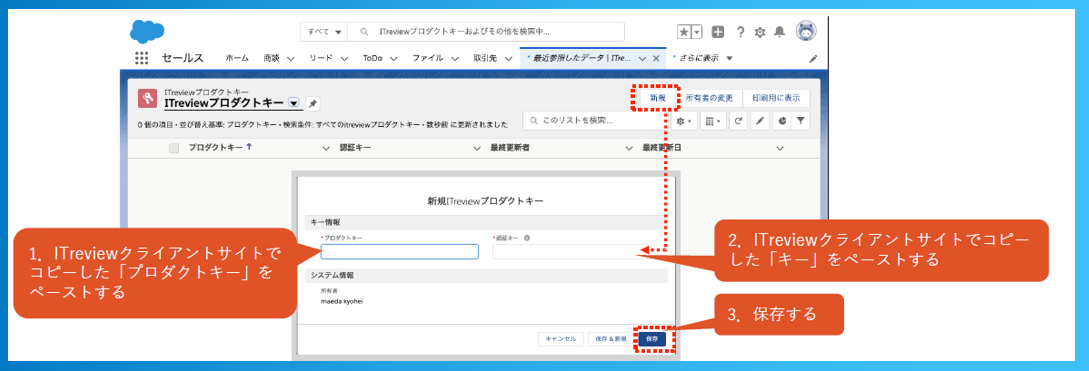Screen dimensions: 1089x371
Task: Open the list filter funnel icon
Action: tap(801, 121)
